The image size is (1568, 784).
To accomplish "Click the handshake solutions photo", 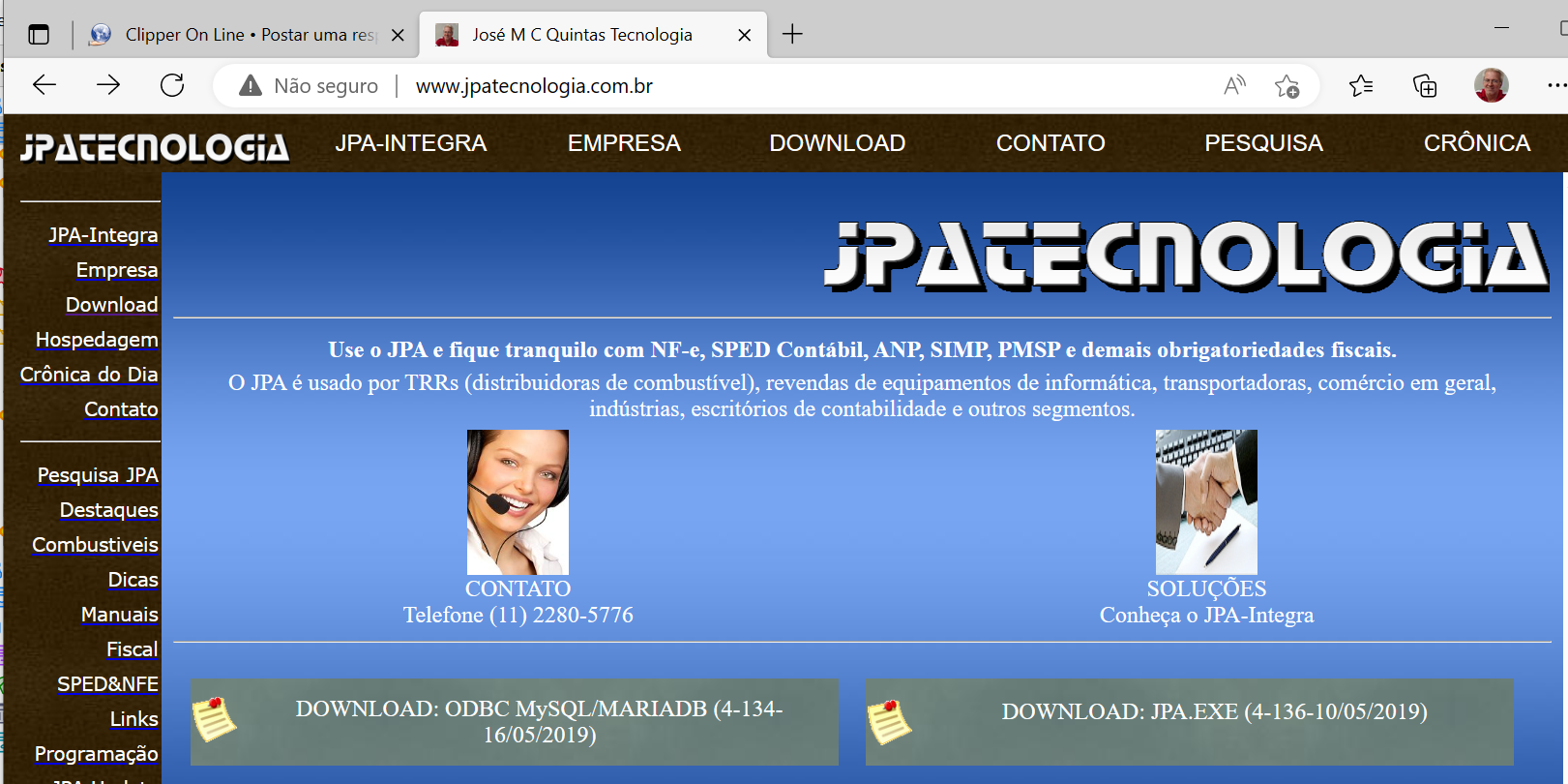I will coord(1206,502).
